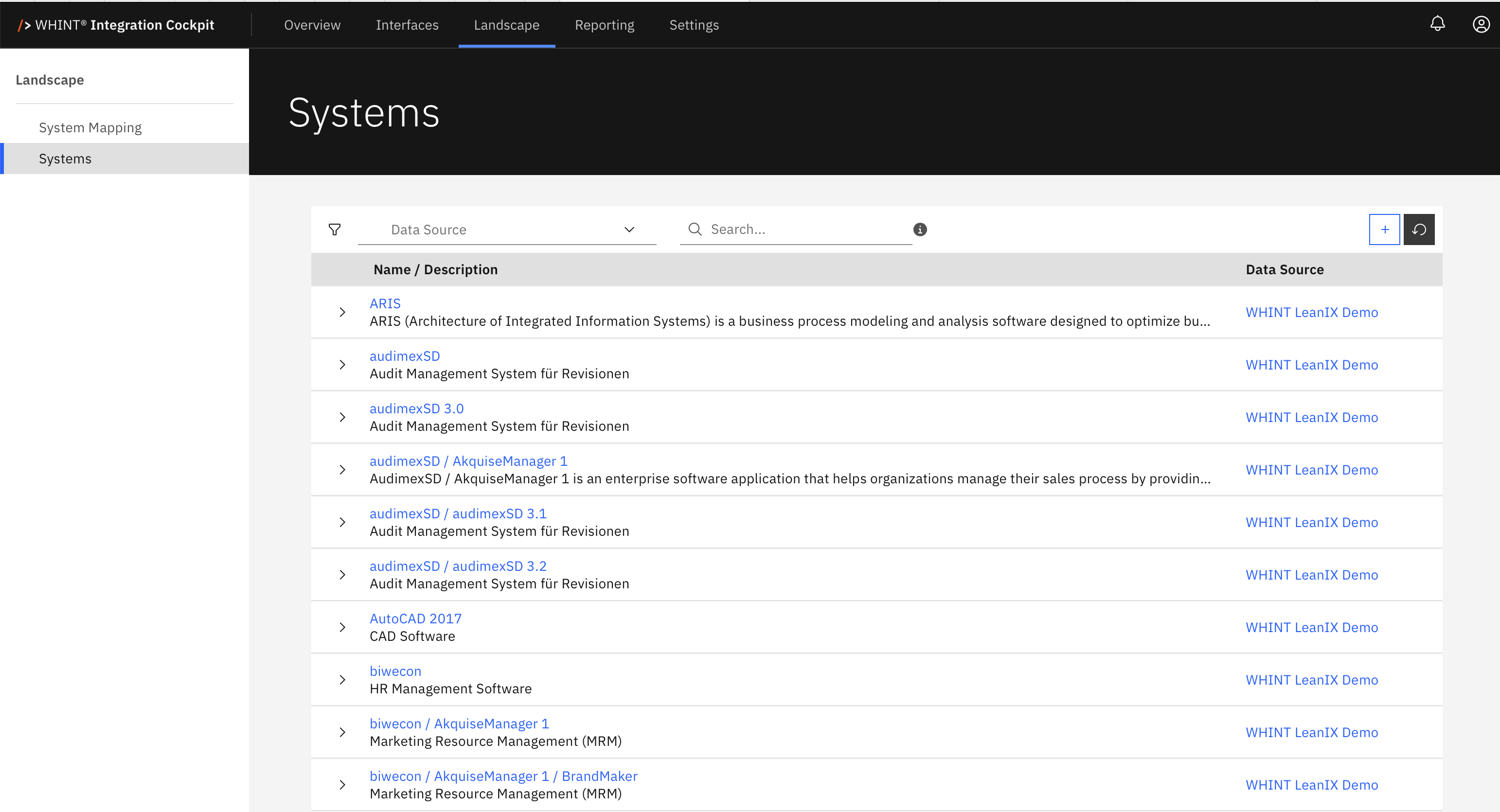Click WHINT LeanIX Demo in ARIS row
Viewport: 1500px width, 812px height.
coord(1311,312)
